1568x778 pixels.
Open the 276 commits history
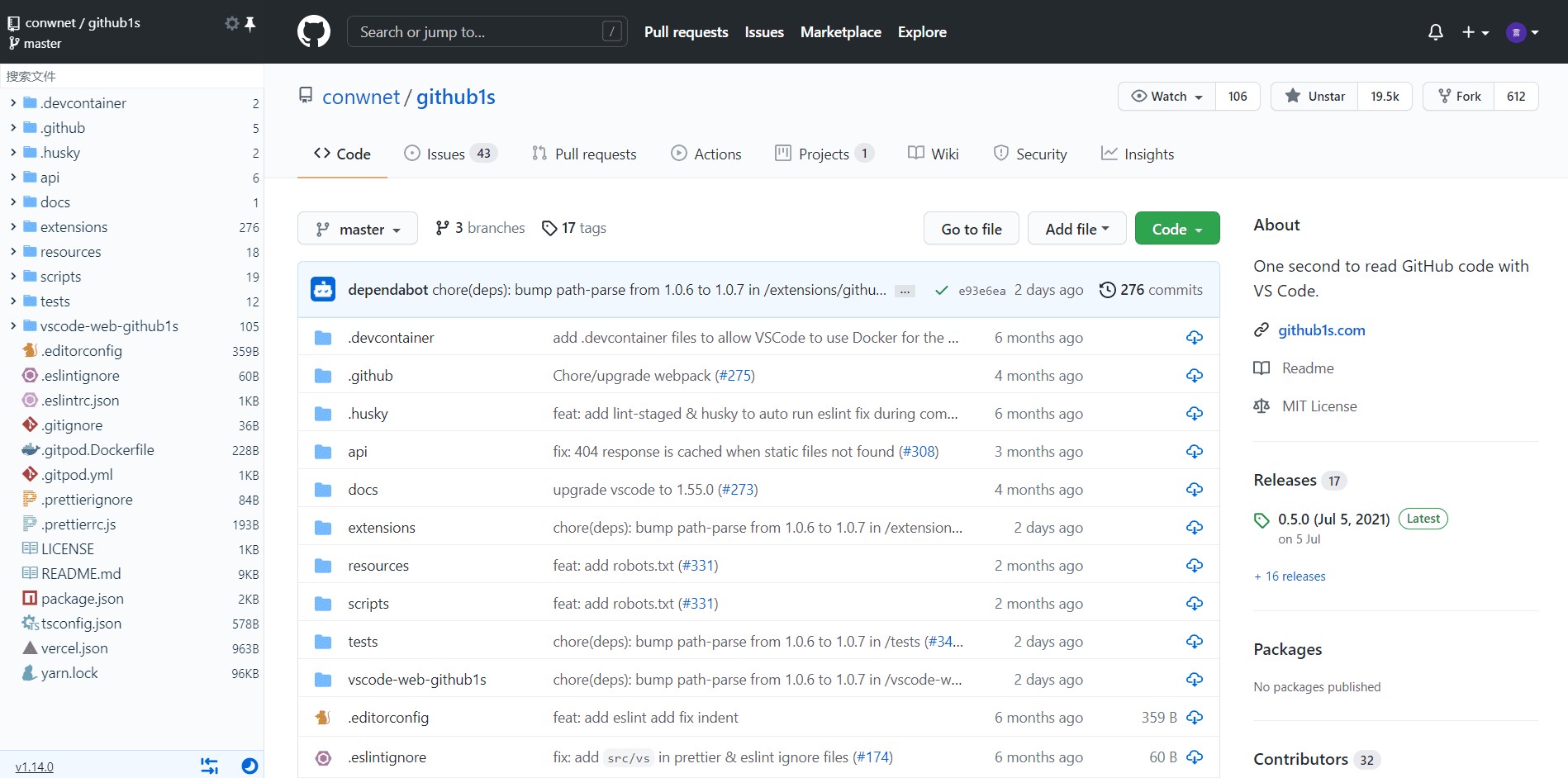[1151, 290]
